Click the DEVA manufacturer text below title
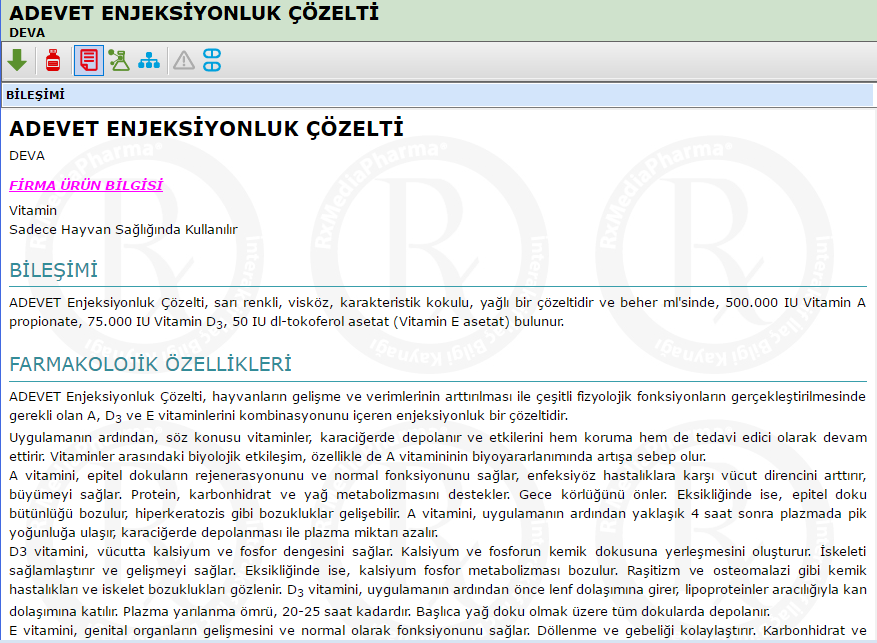This screenshot has width=877, height=643. (27, 155)
